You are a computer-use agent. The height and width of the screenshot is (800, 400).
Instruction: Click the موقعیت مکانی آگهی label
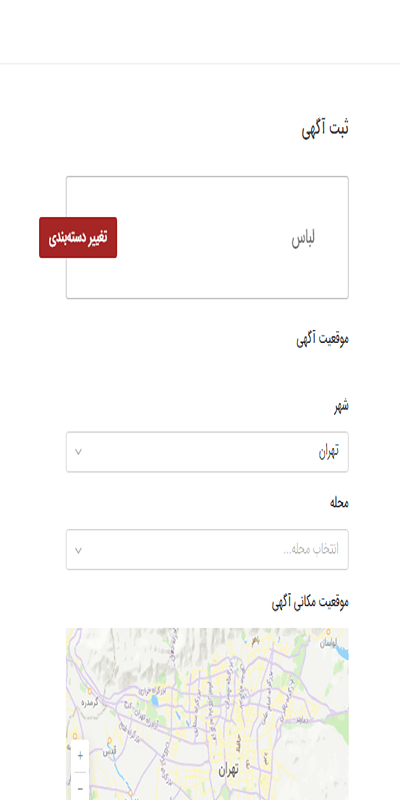(x=310, y=602)
